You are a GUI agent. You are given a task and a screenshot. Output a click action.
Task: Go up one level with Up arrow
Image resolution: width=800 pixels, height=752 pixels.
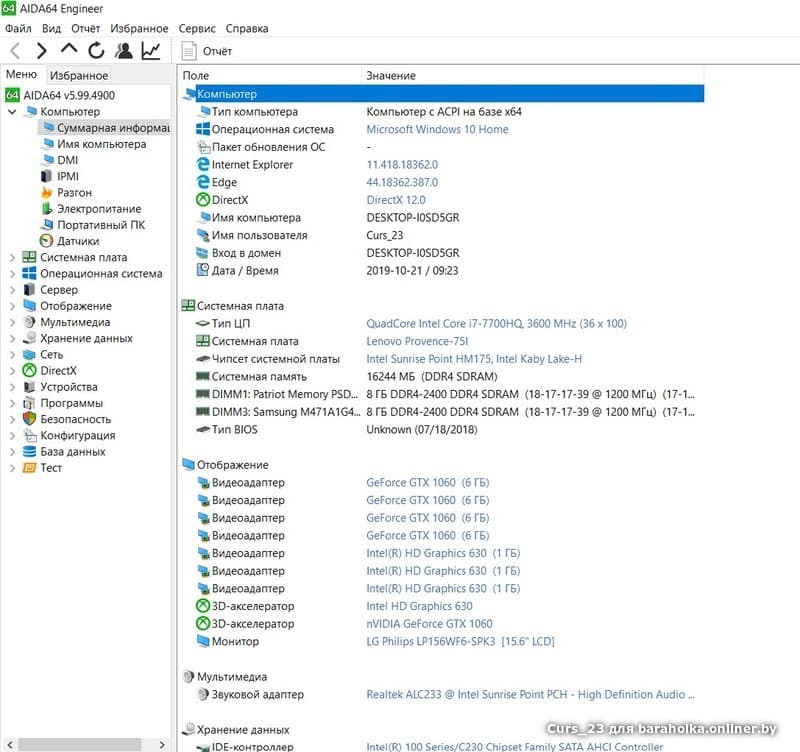click(x=69, y=49)
